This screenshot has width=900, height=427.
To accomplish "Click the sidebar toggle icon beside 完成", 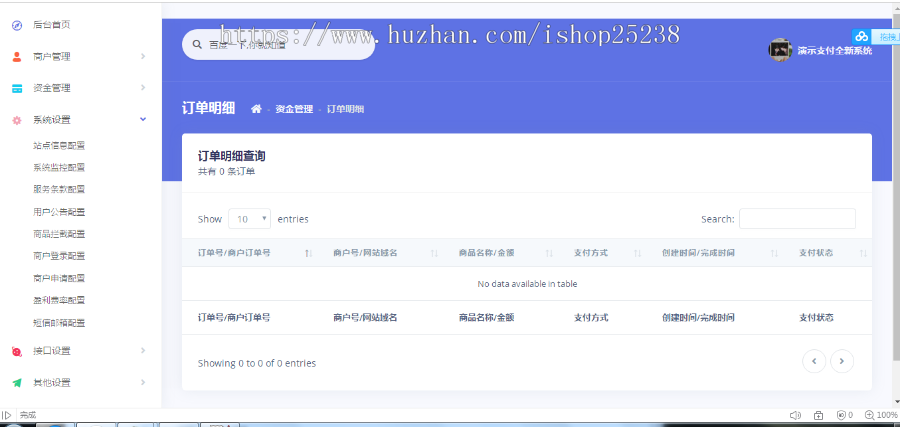I will 7,415.
